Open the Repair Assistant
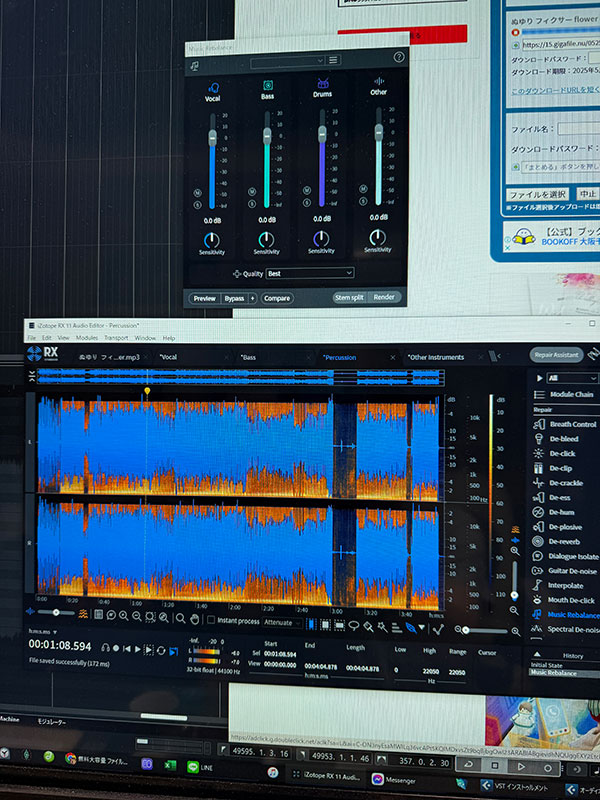This screenshot has height=800, width=600. tap(557, 355)
